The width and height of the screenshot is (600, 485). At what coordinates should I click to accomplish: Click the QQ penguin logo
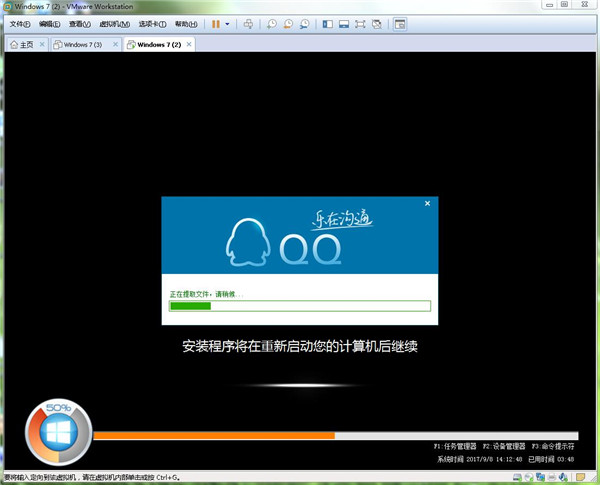[248, 242]
